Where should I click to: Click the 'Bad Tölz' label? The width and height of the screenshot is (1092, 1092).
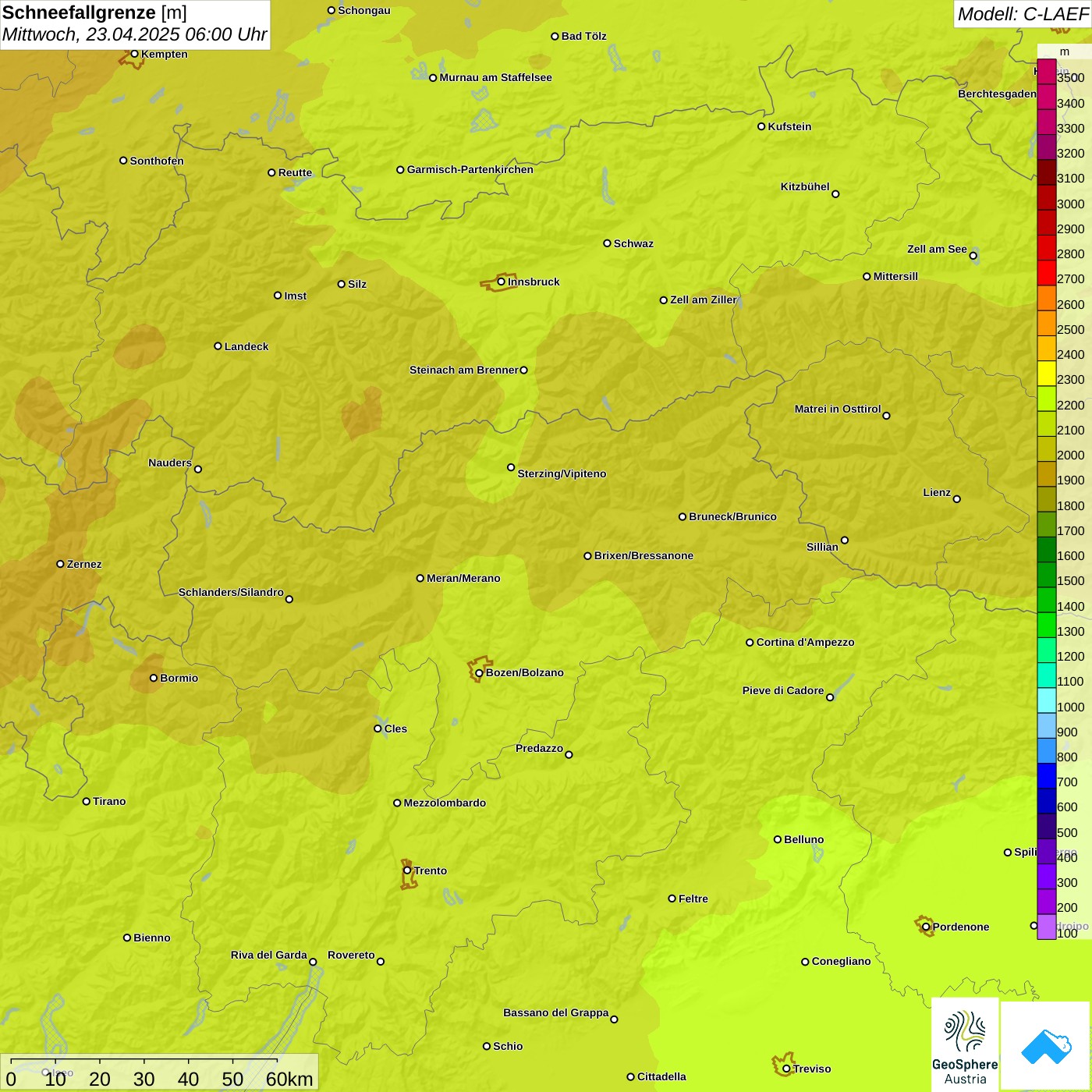(x=584, y=36)
